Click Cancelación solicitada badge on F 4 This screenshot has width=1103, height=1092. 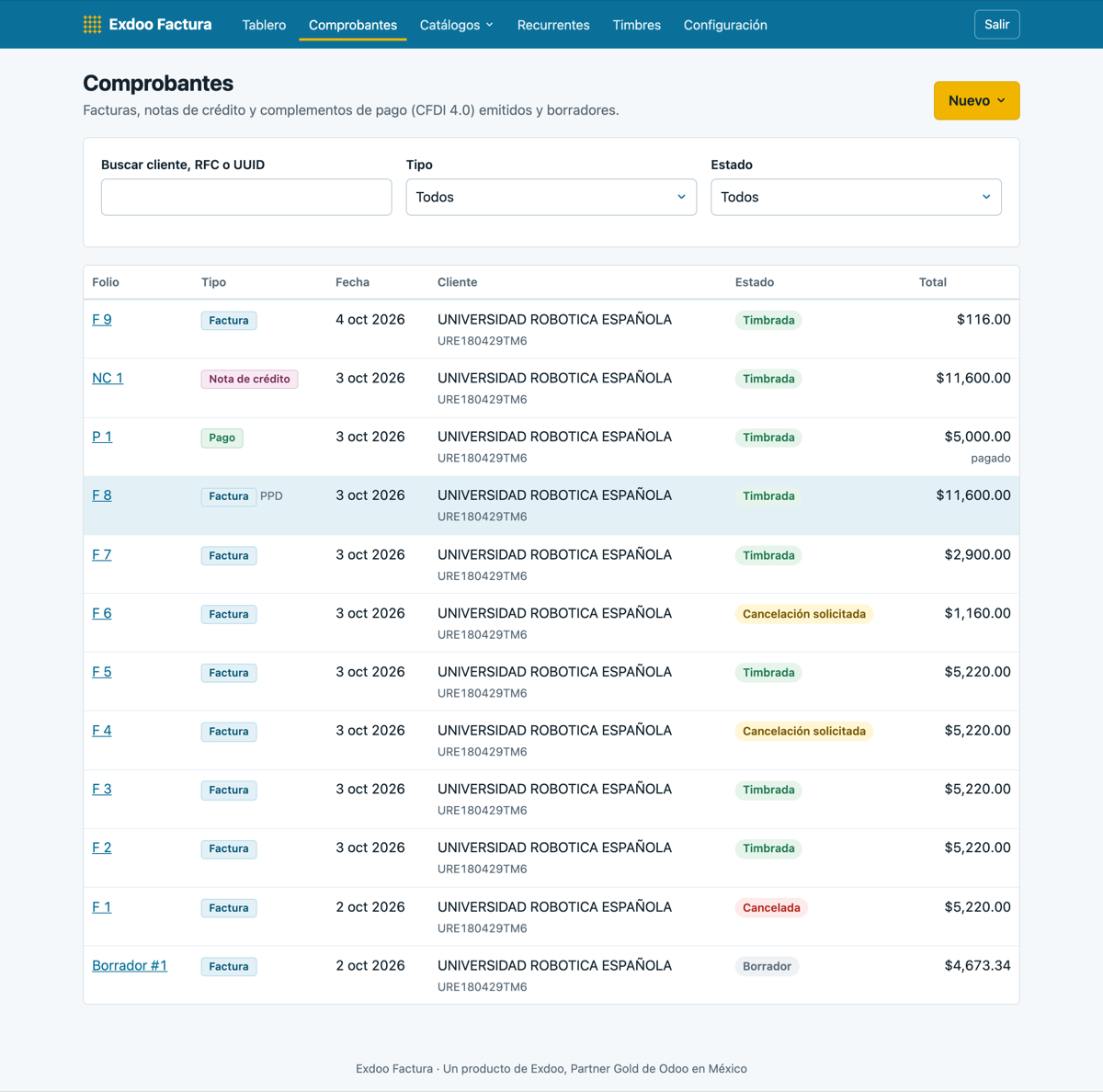tap(804, 732)
